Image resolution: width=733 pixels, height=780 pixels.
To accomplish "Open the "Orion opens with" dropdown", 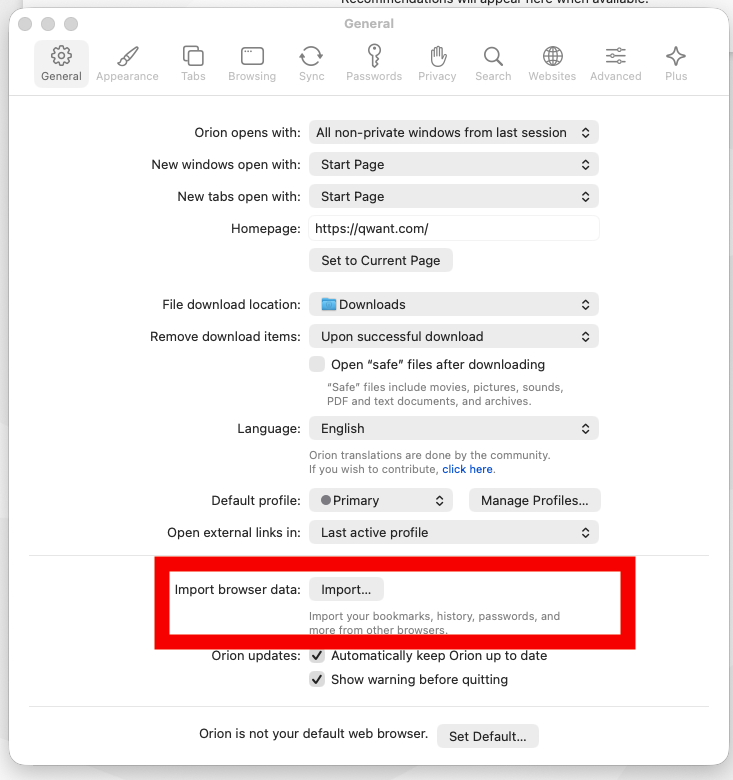I will [454, 132].
